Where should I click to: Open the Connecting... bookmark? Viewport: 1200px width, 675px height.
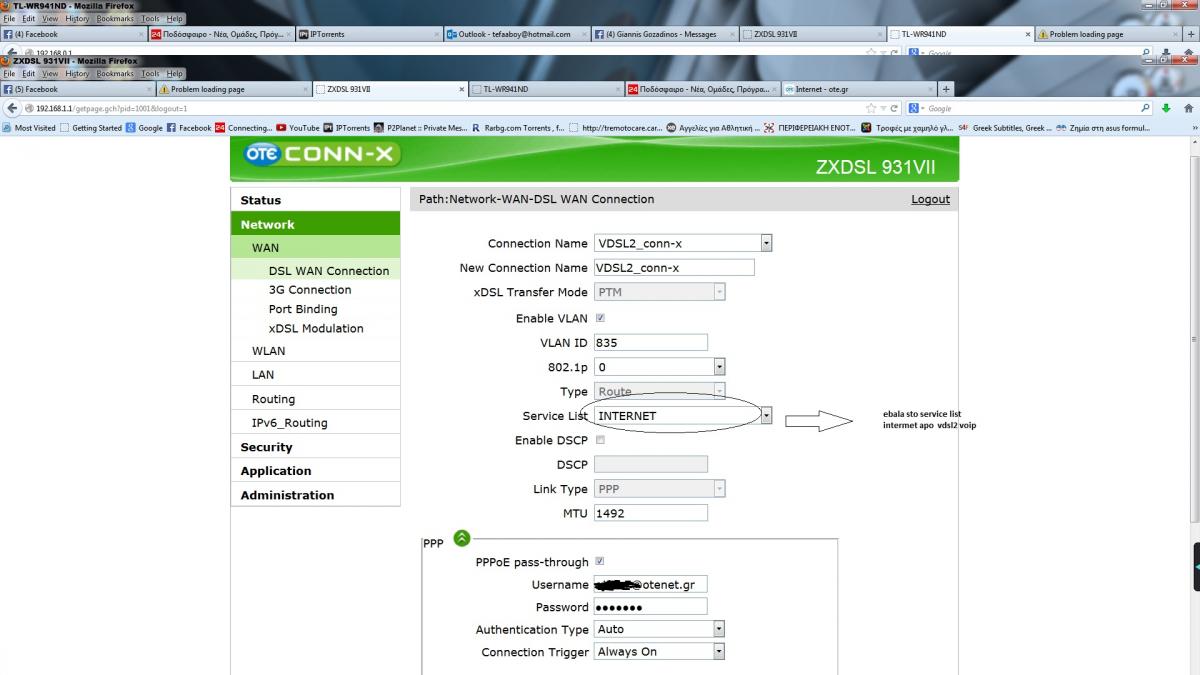[x=243, y=128]
